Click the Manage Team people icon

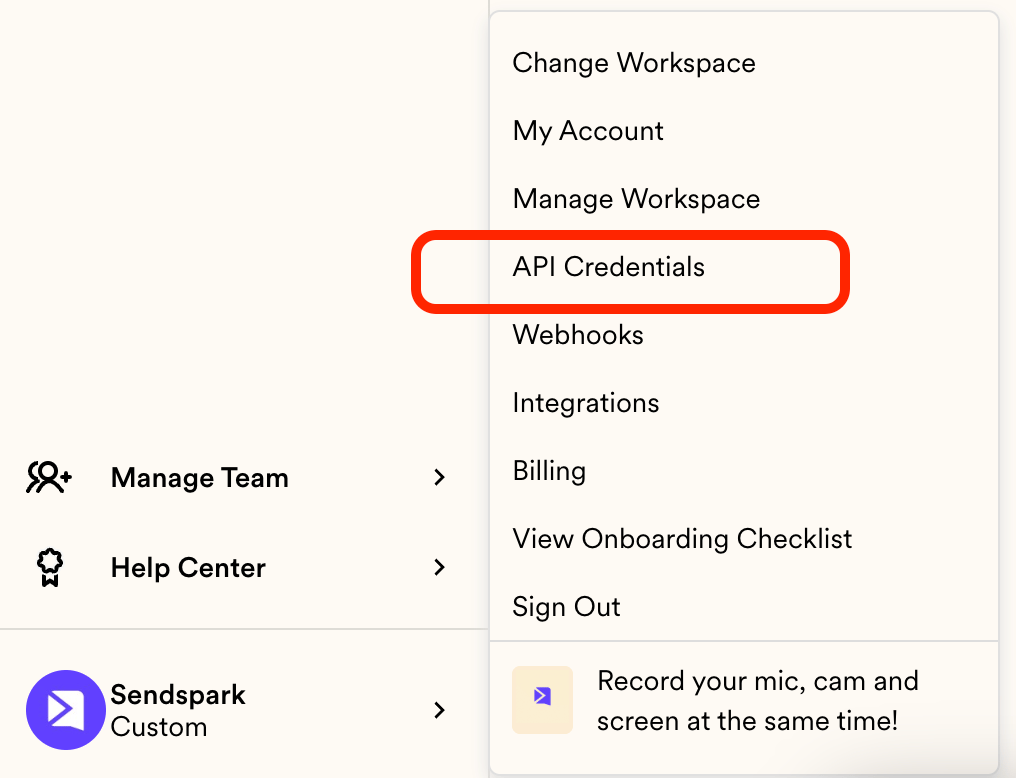[x=49, y=477]
